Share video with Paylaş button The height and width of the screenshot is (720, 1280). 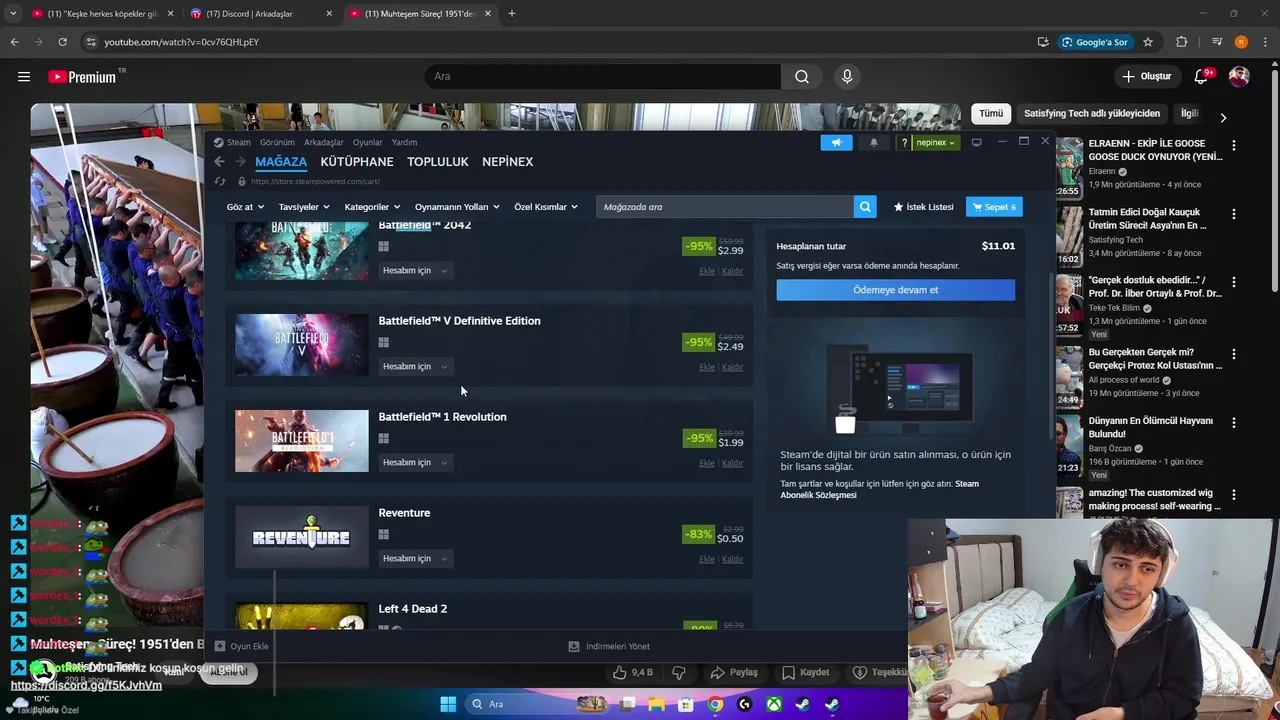point(734,672)
